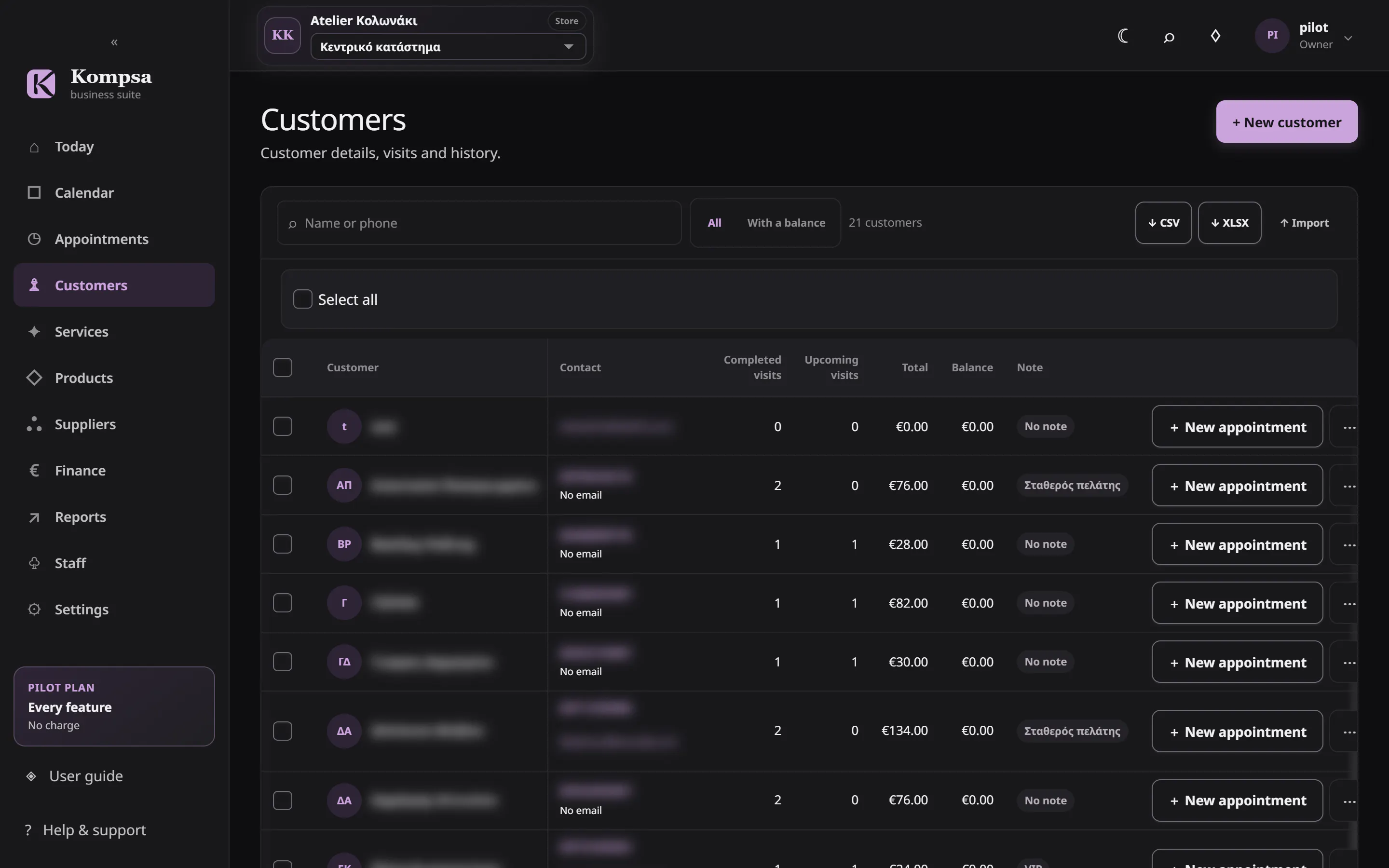Open the Calendar page
This screenshot has width=1389, height=868.
[x=114, y=193]
